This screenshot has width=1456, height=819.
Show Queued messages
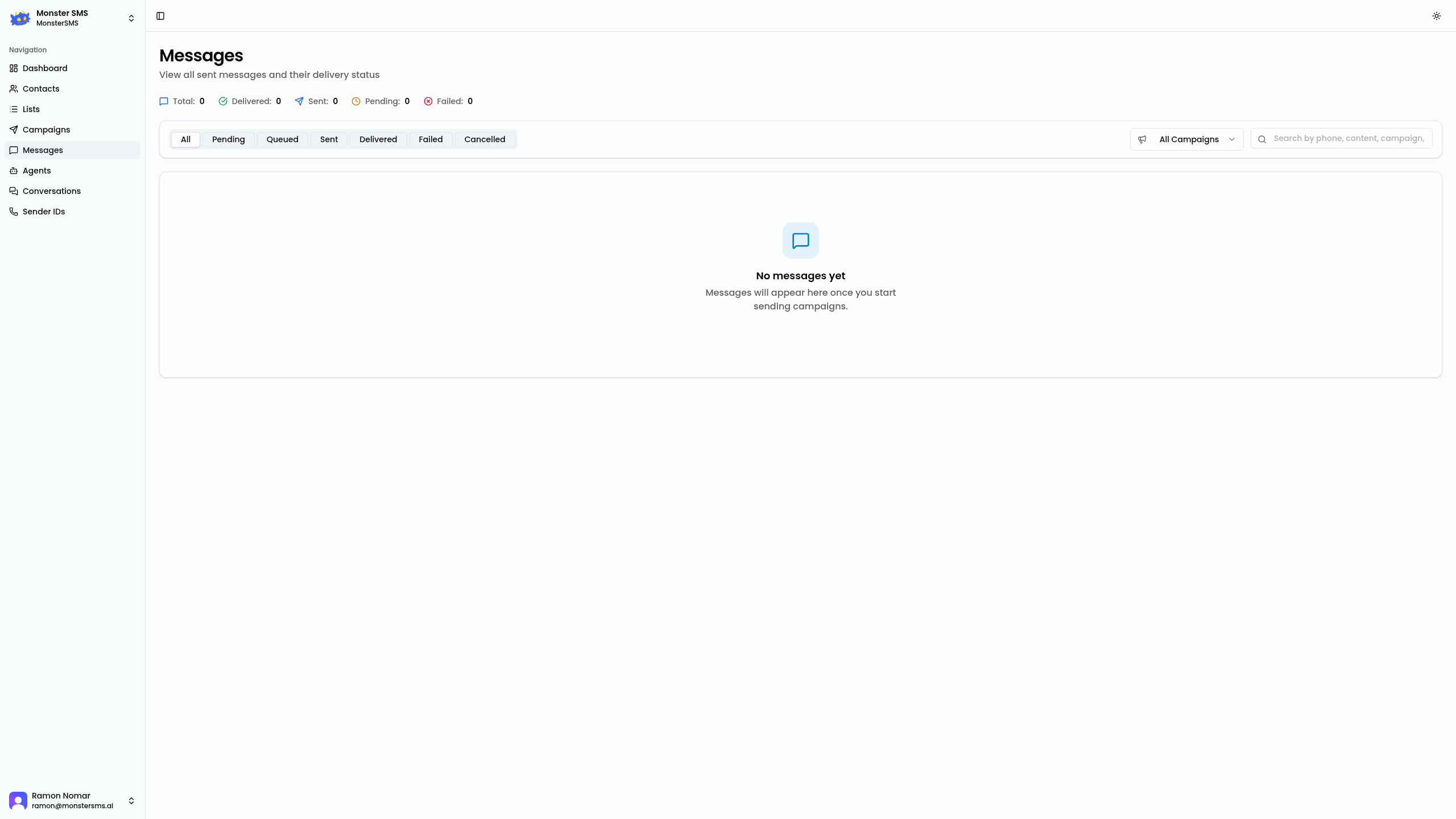click(282, 139)
